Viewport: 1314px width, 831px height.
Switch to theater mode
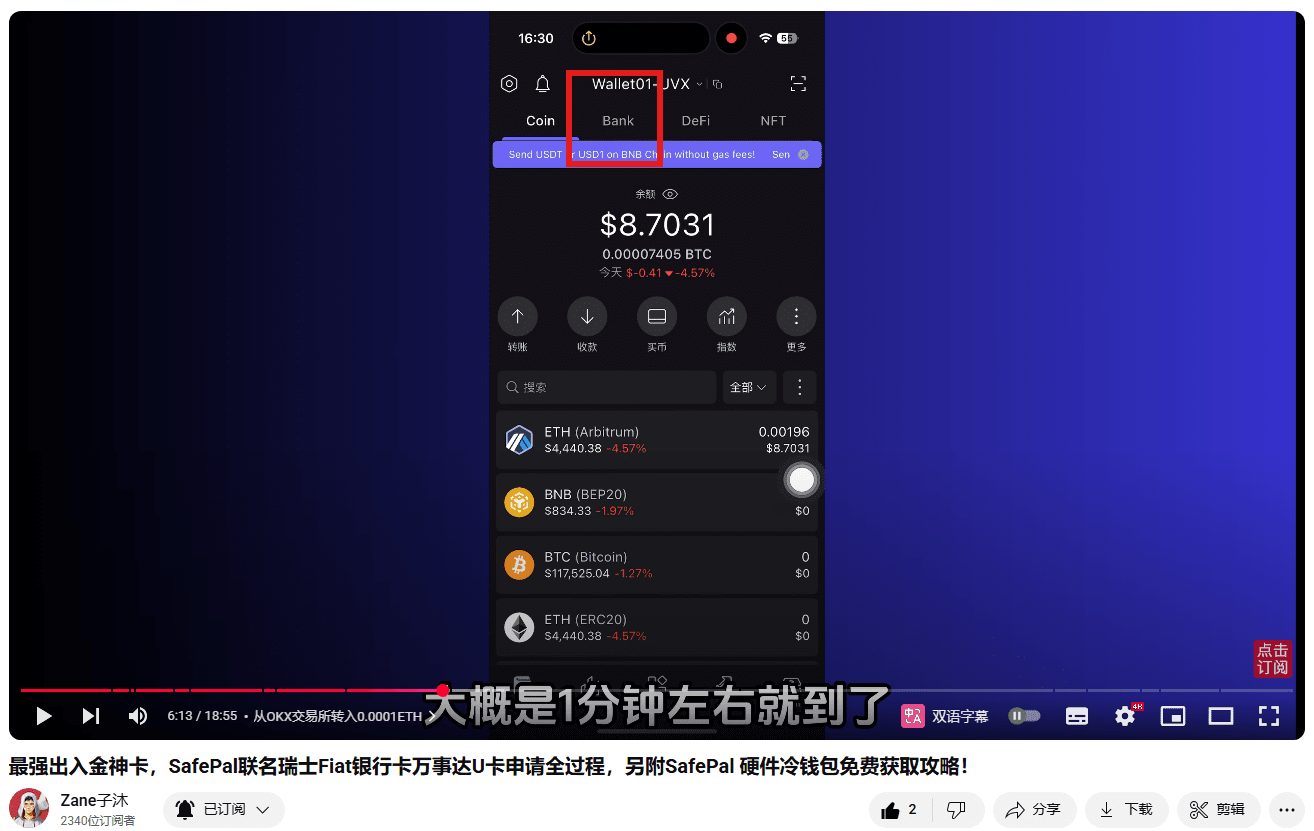point(1221,716)
